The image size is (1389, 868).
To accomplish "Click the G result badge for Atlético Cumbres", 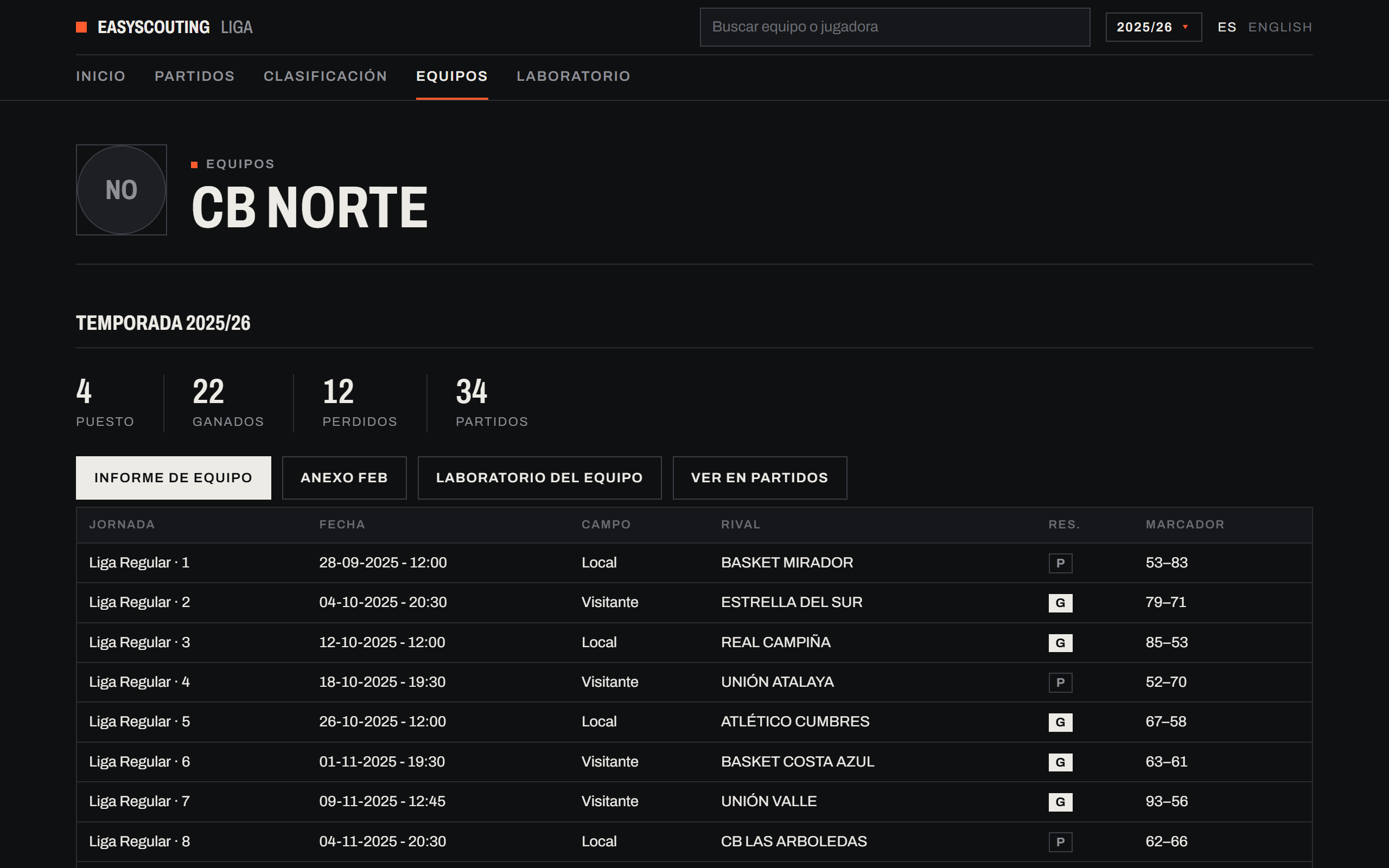I will click(1060, 722).
